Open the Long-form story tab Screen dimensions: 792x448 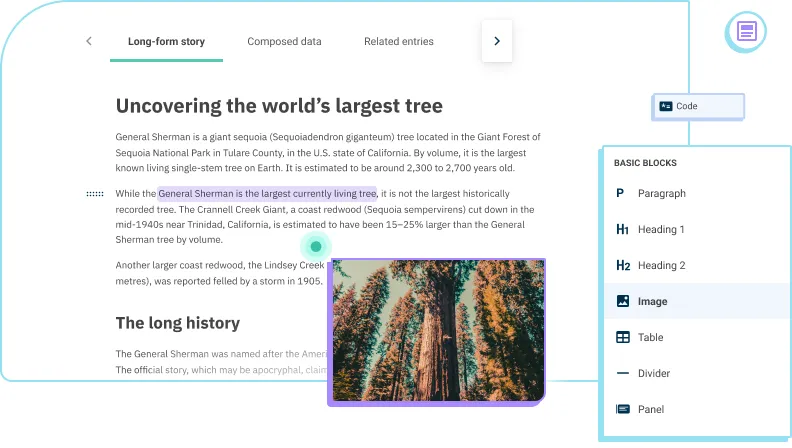(166, 41)
